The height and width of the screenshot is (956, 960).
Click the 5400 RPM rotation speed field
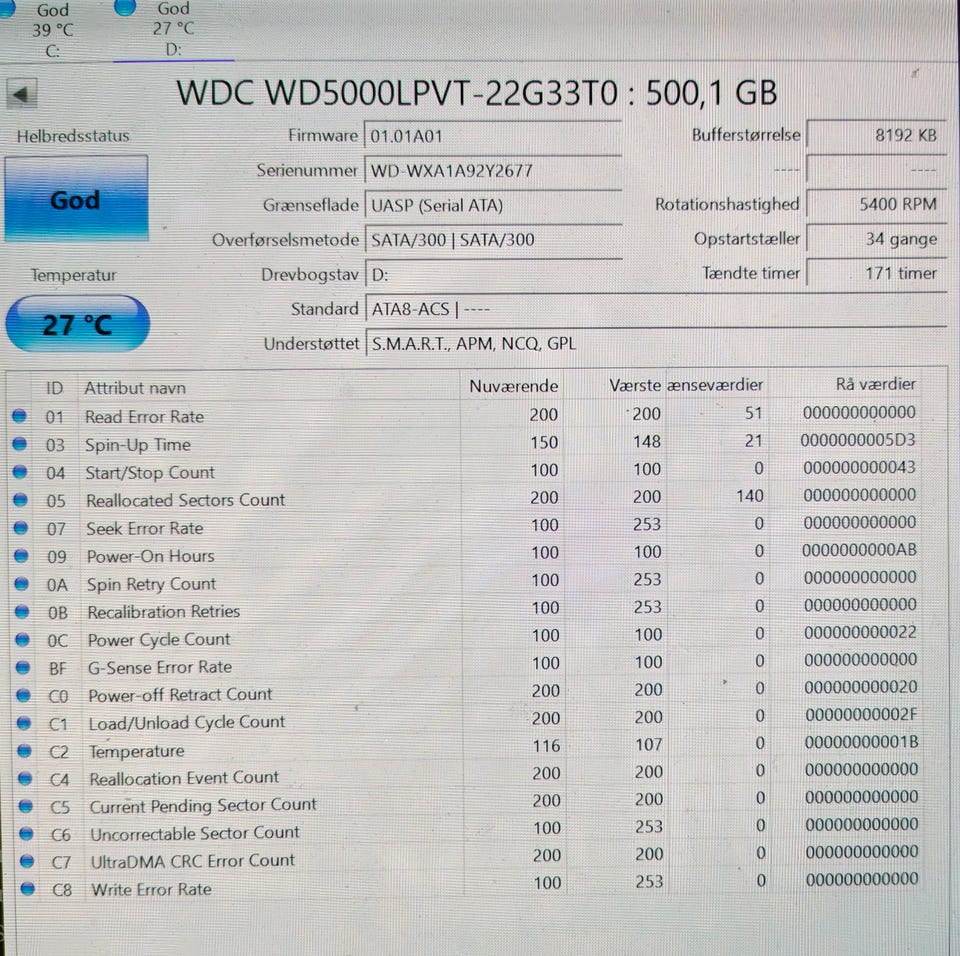point(876,204)
